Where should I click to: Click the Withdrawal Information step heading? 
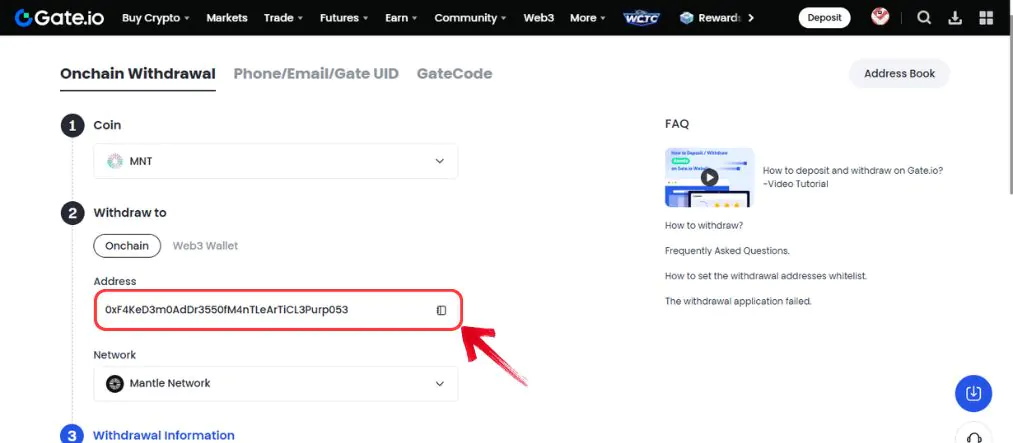coord(163,436)
